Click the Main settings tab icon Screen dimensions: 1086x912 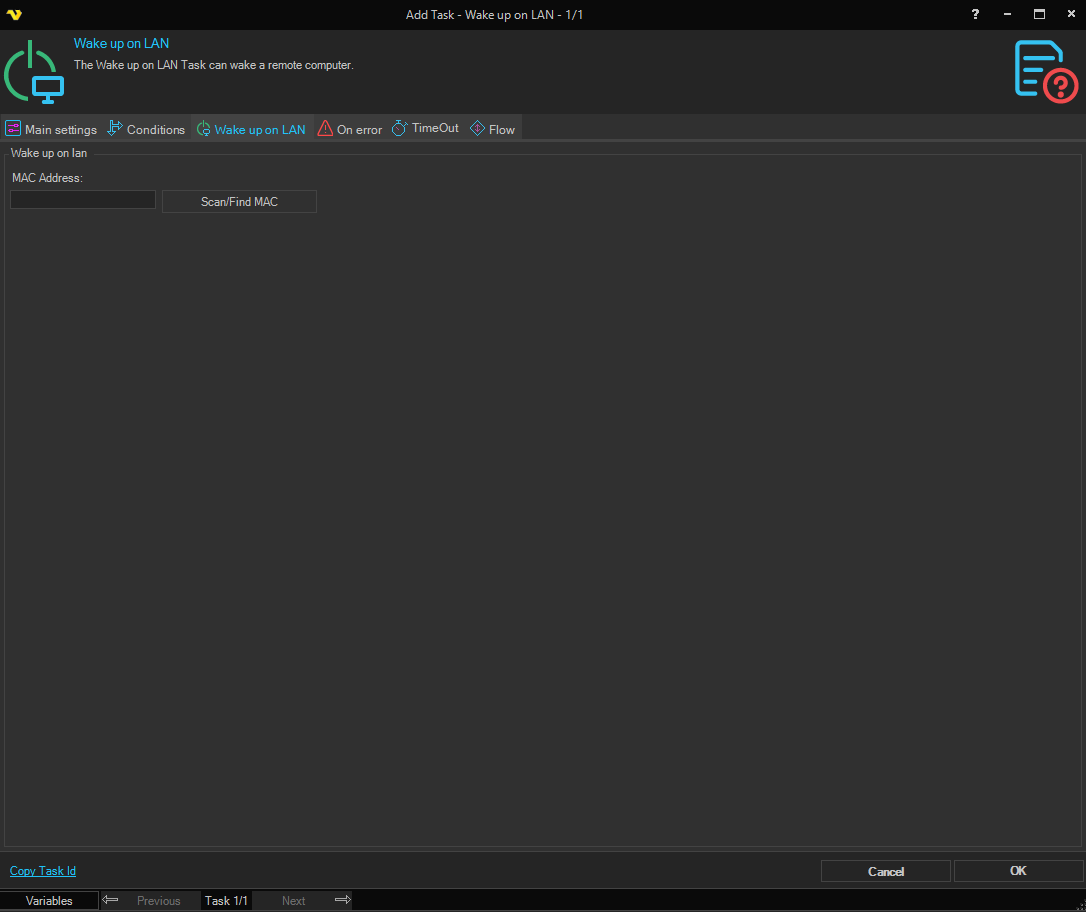tap(13, 129)
